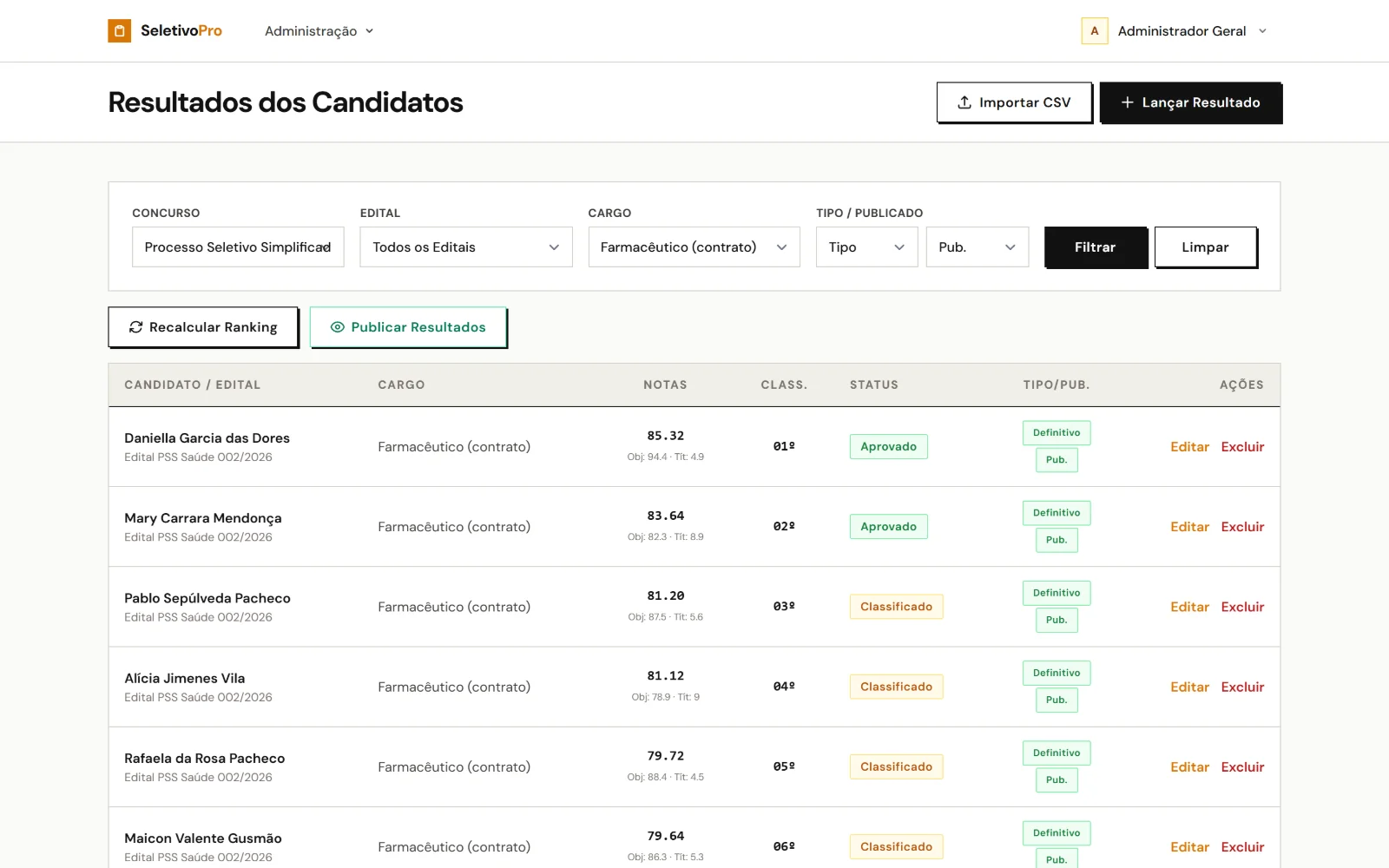Click the name Maicon Valente Gusmão
Viewport: 1389px width, 868px height.
point(203,838)
